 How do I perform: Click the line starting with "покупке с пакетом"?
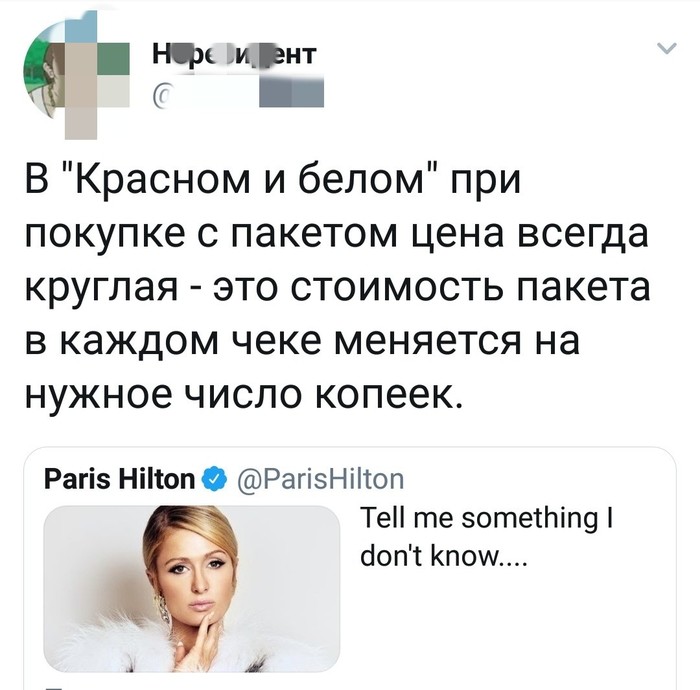click(335, 238)
